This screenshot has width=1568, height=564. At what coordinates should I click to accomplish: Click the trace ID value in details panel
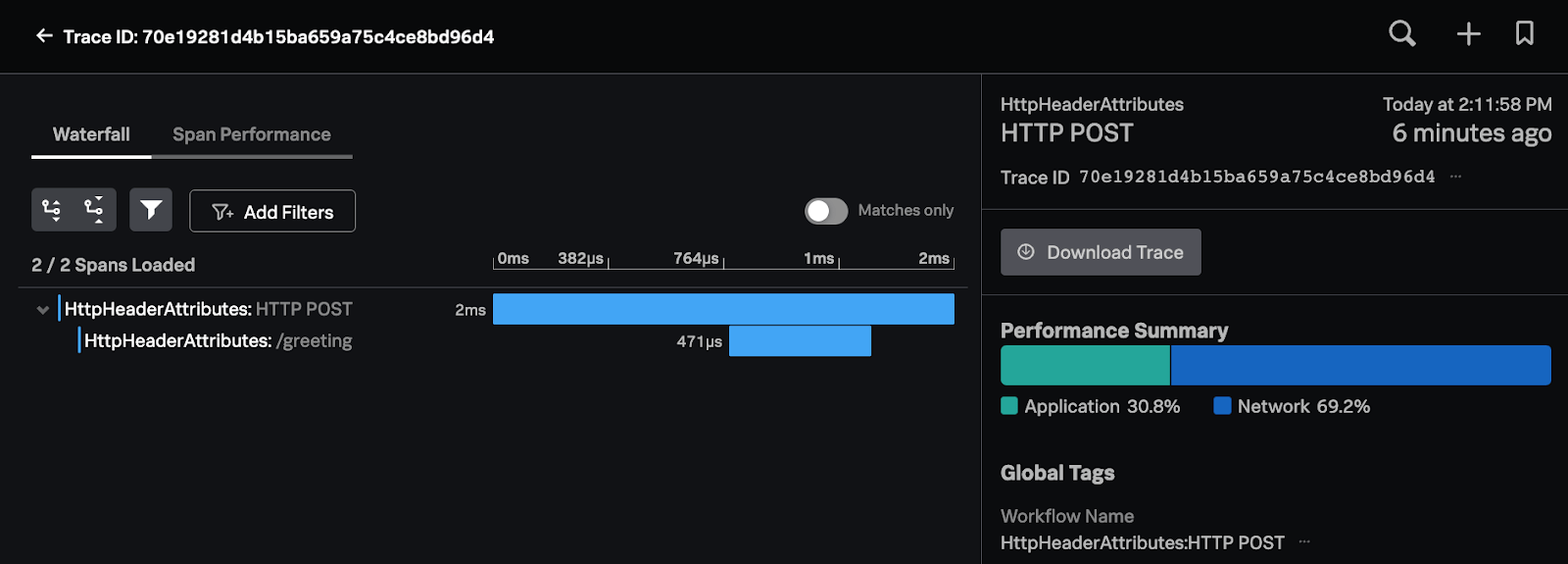click(x=1256, y=177)
